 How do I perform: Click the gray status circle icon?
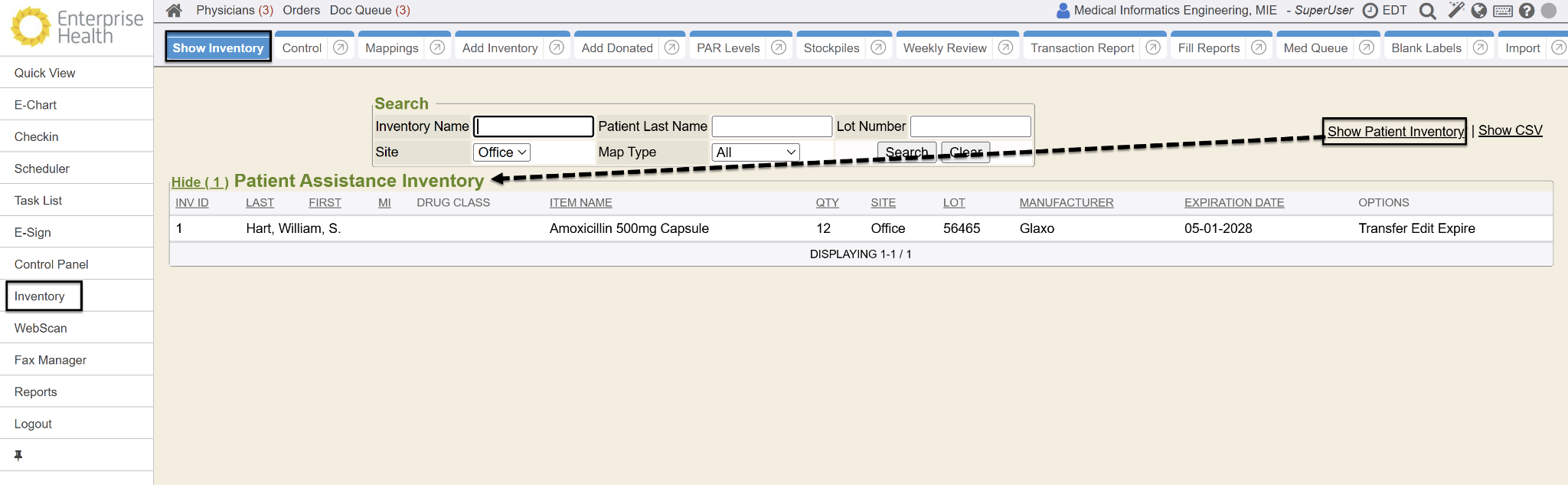pyautogui.click(x=1548, y=11)
